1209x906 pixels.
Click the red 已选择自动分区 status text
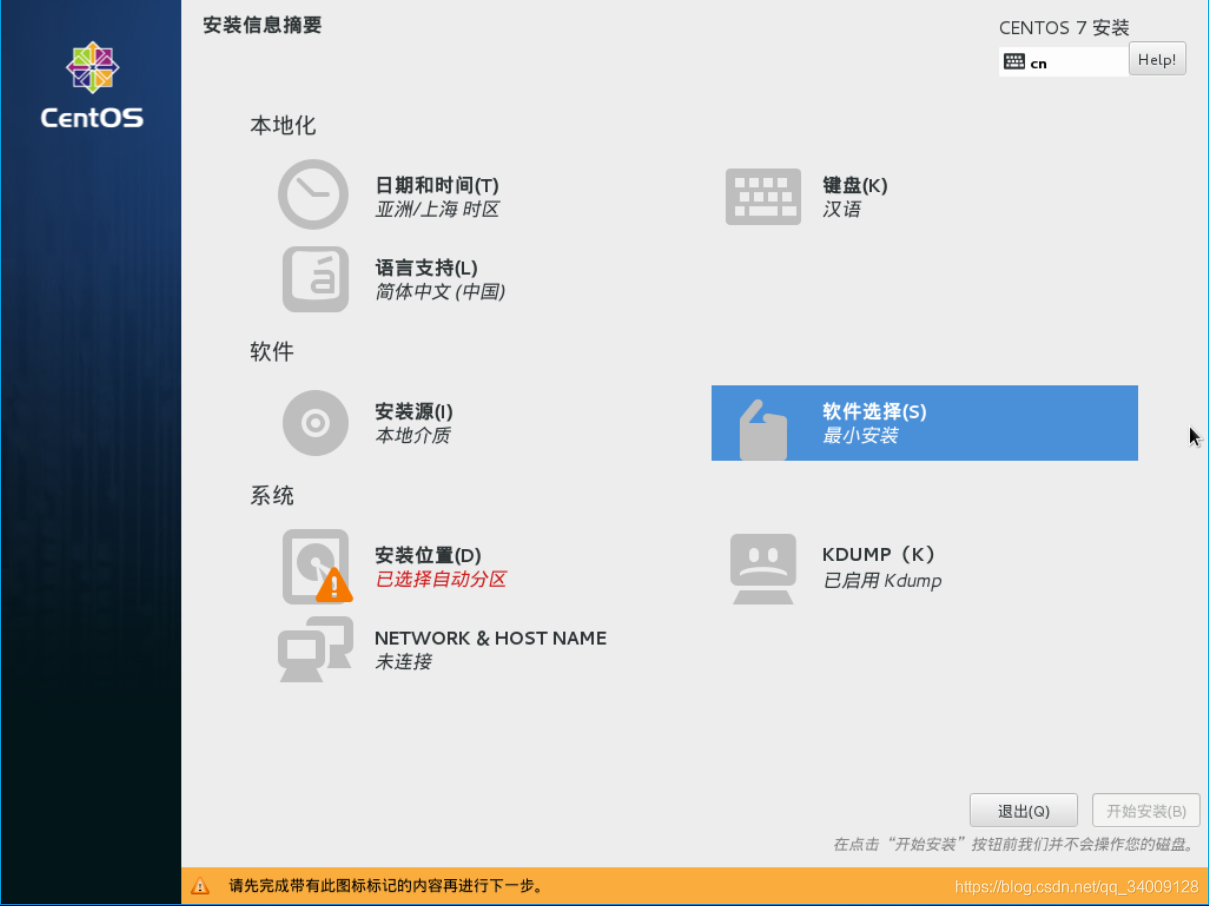pos(441,579)
